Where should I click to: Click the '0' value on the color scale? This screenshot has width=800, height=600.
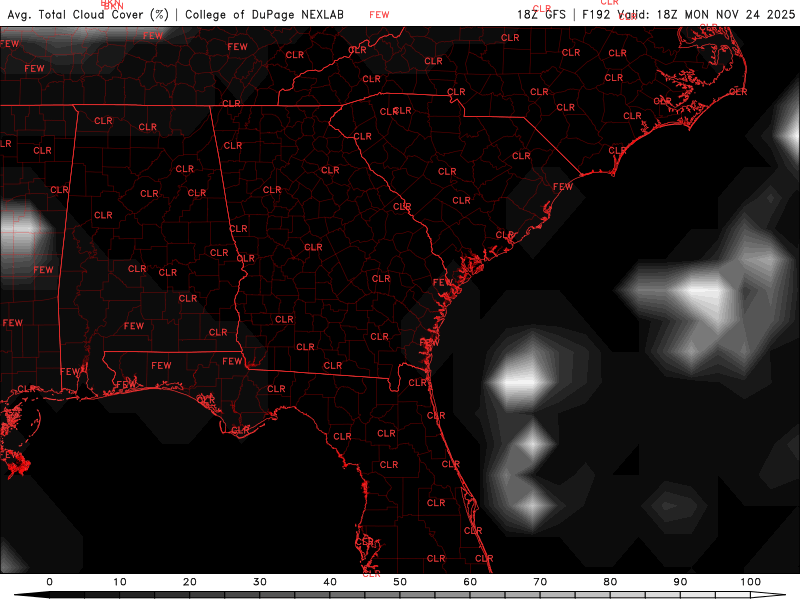(x=49, y=582)
